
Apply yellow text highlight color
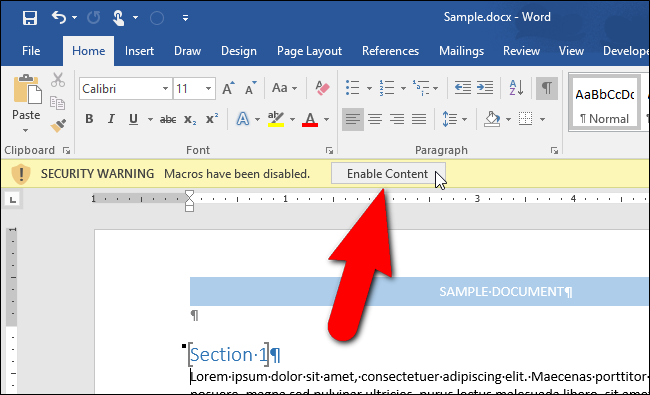(x=276, y=119)
